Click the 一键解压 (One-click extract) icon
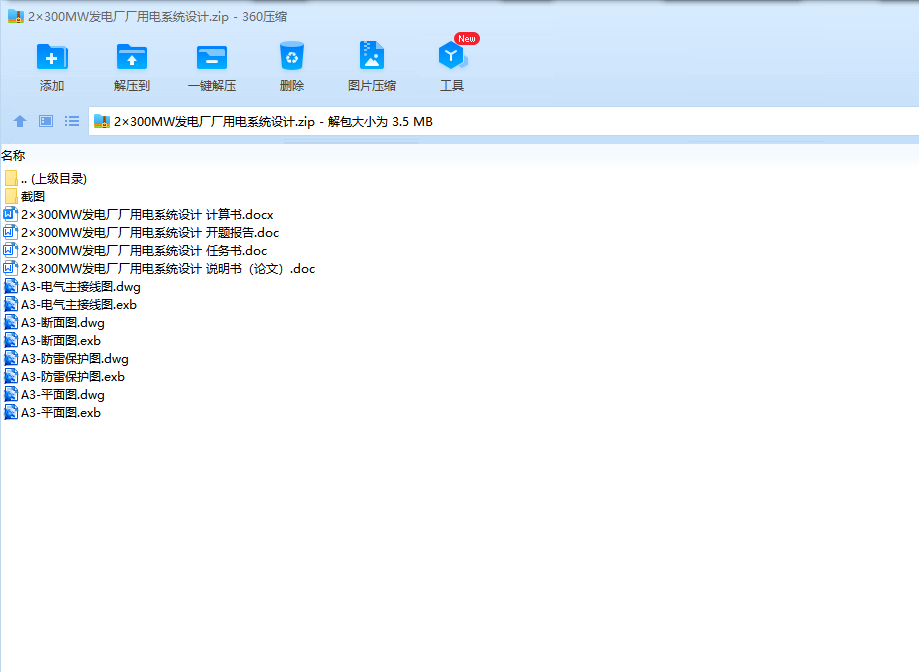This screenshot has height=672, width=919. click(212, 57)
